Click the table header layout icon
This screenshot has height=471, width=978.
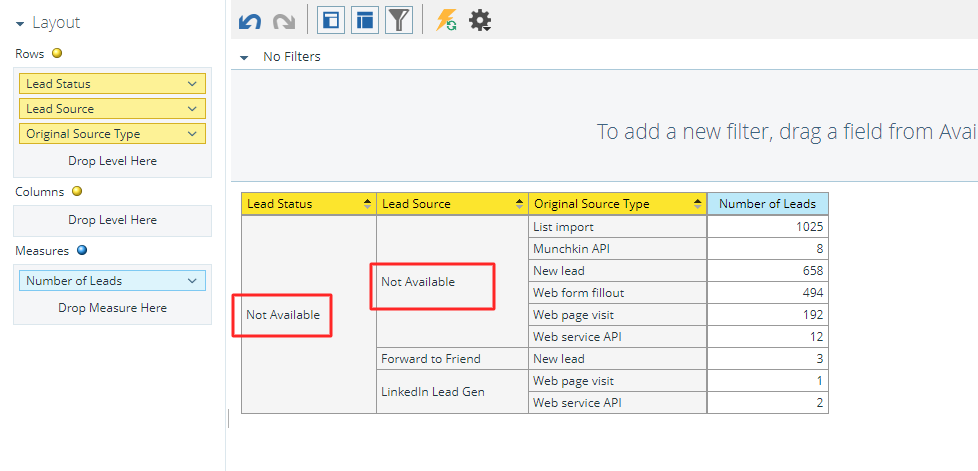365,20
